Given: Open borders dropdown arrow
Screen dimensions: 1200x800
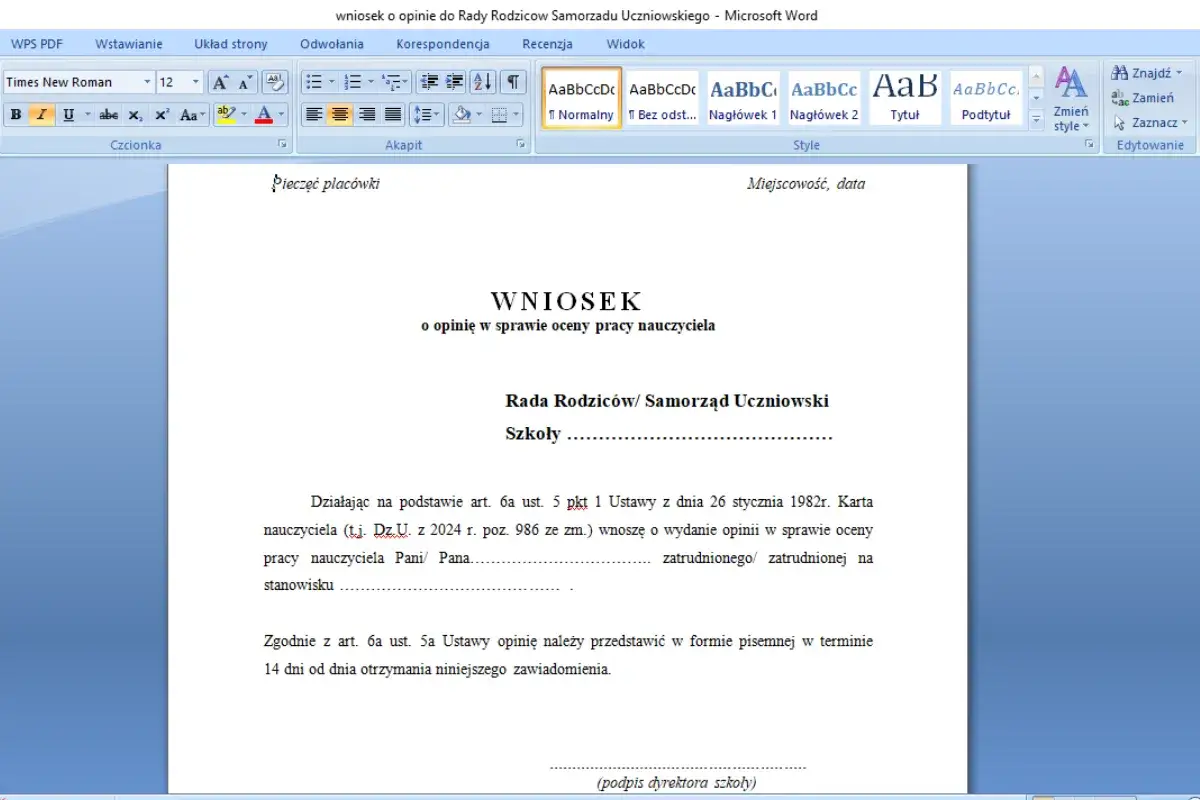Looking at the screenshot, I should (518, 115).
